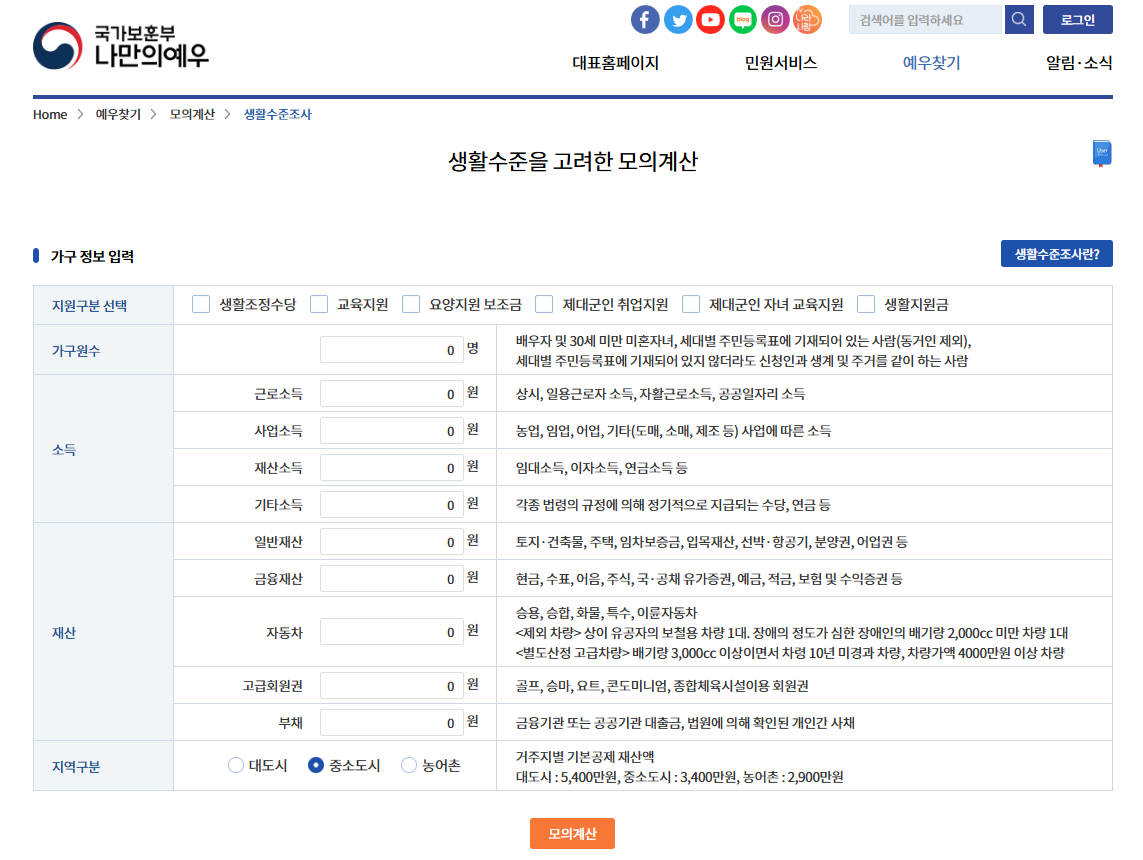Open the Naver Blog icon
The height and width of the screenshot is (860, 1143).
click(742, 19)
